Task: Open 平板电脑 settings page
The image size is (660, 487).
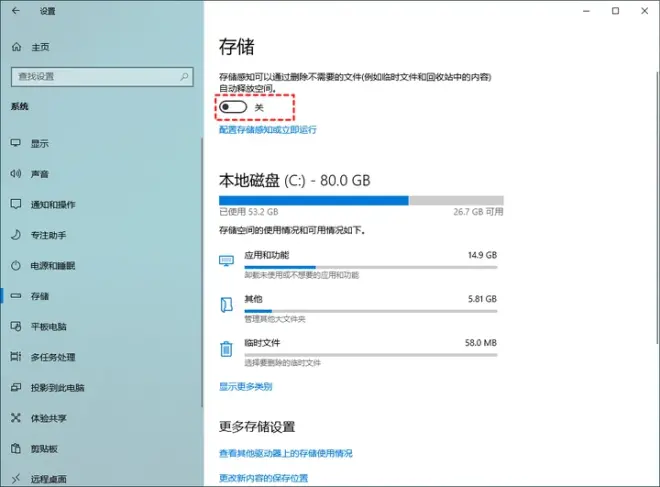Action: click(x=48, y=327)
